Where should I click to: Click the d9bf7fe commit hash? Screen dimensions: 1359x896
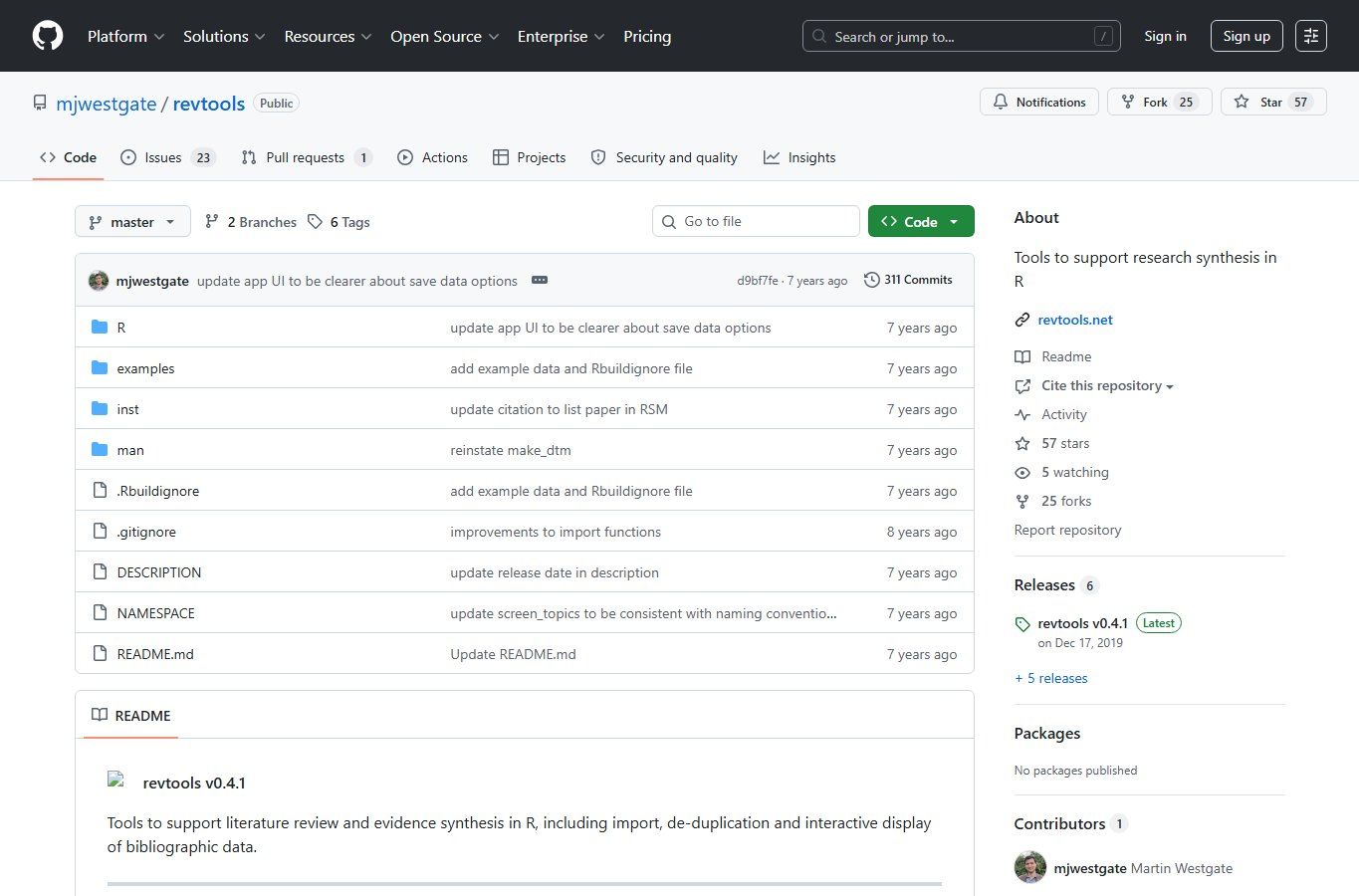coord(758,281)
